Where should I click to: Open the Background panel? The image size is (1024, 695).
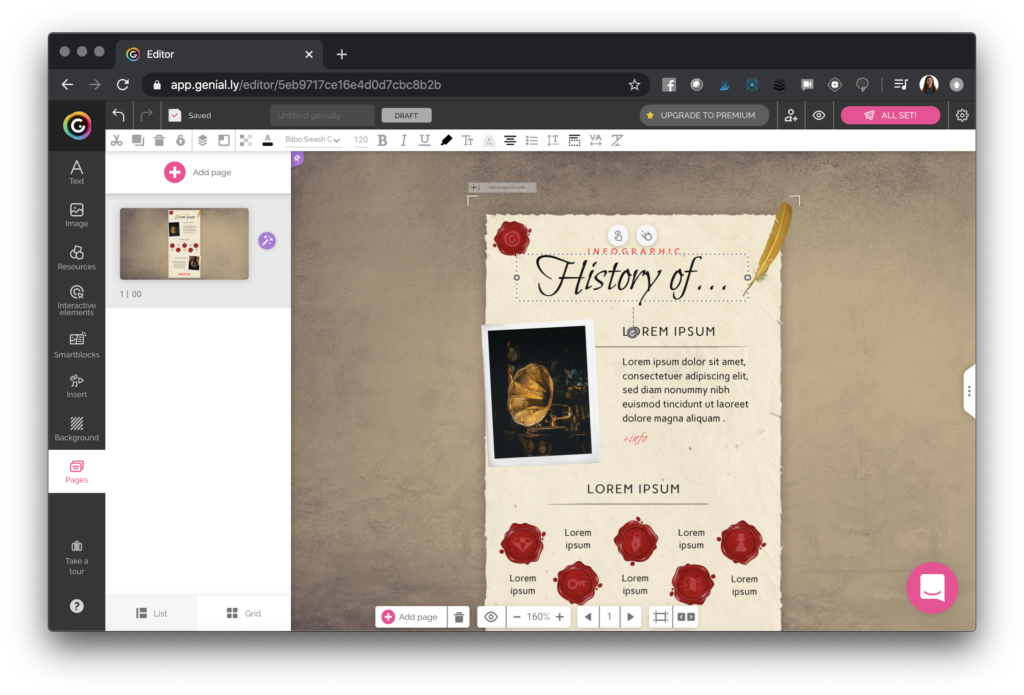[76, 427]
